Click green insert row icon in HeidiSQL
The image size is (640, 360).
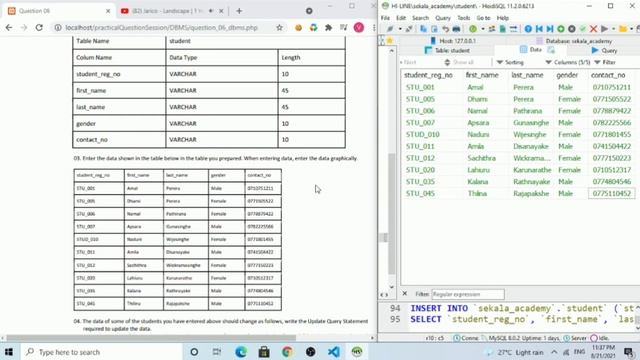point(561,29)
